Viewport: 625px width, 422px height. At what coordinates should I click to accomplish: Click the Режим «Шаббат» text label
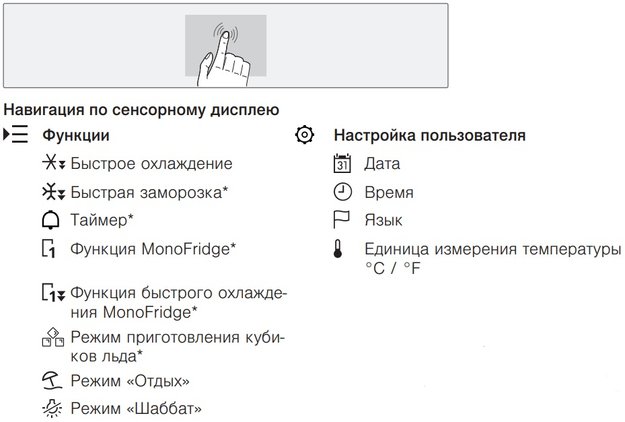pos(136,408)
